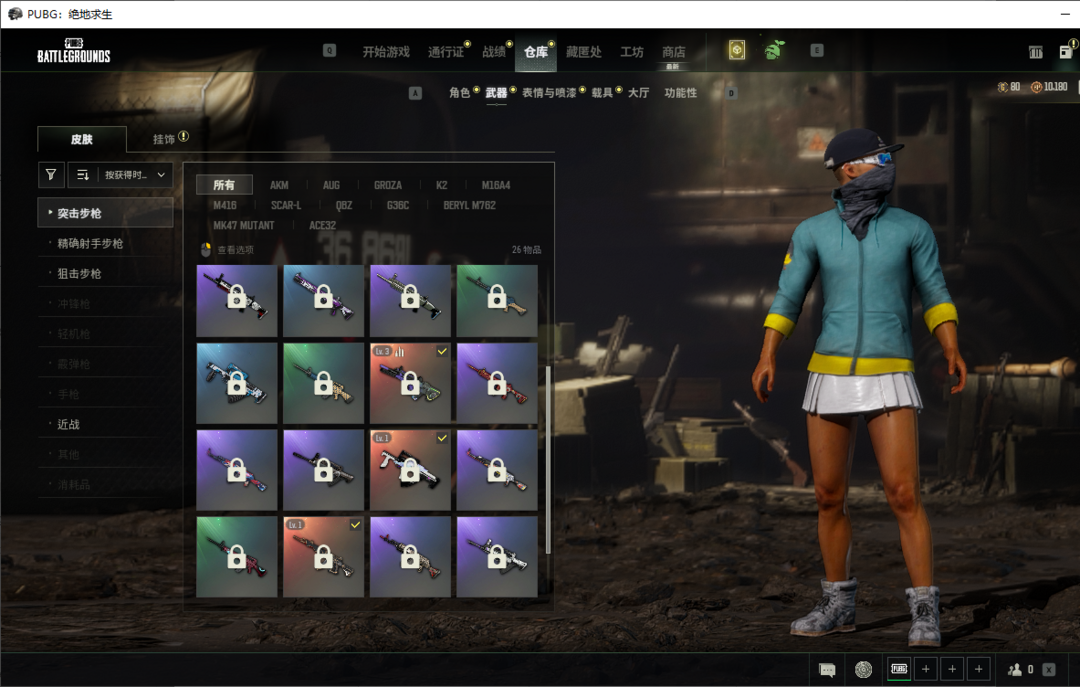The width and height of the screenshot is (1080, 687).
Task: Open the 商店 menu
Action: (673, 52)
